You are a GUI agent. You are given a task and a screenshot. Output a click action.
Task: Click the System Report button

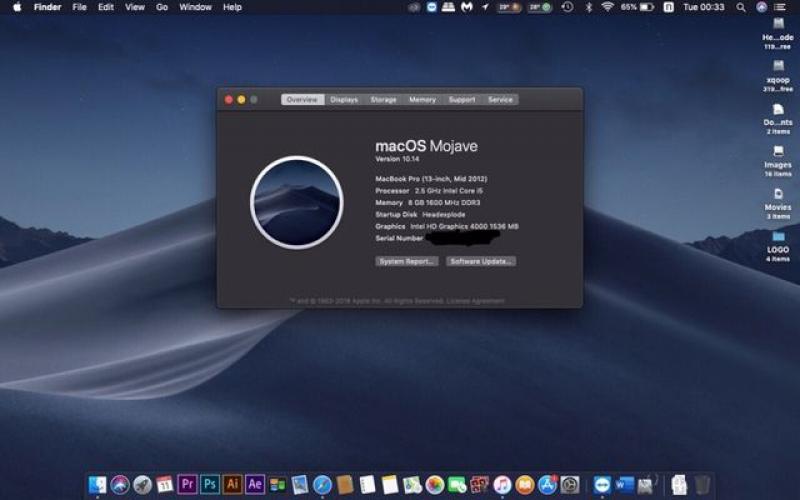[x=407, y=261]
